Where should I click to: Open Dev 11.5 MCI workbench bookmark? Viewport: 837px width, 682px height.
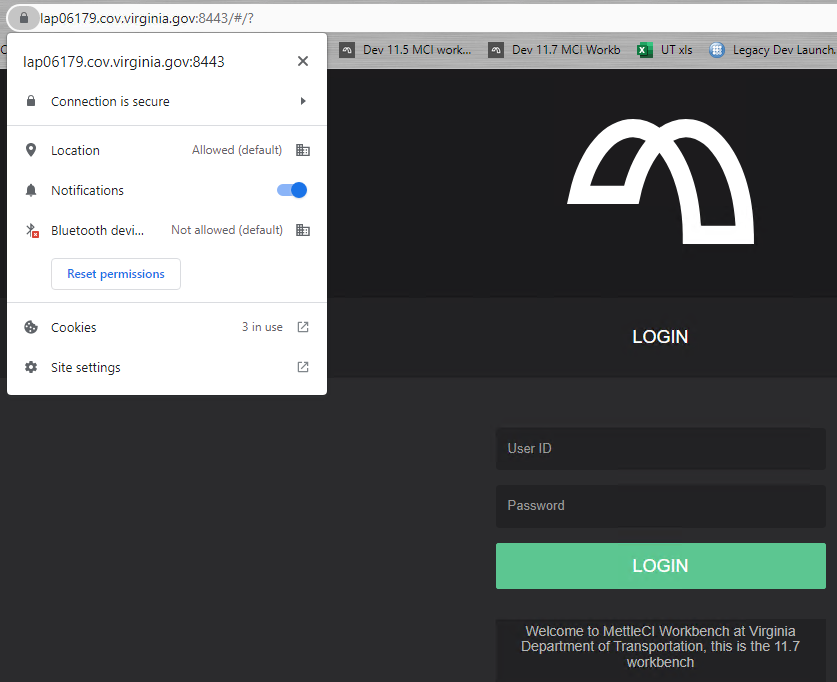tap(406, 50)
